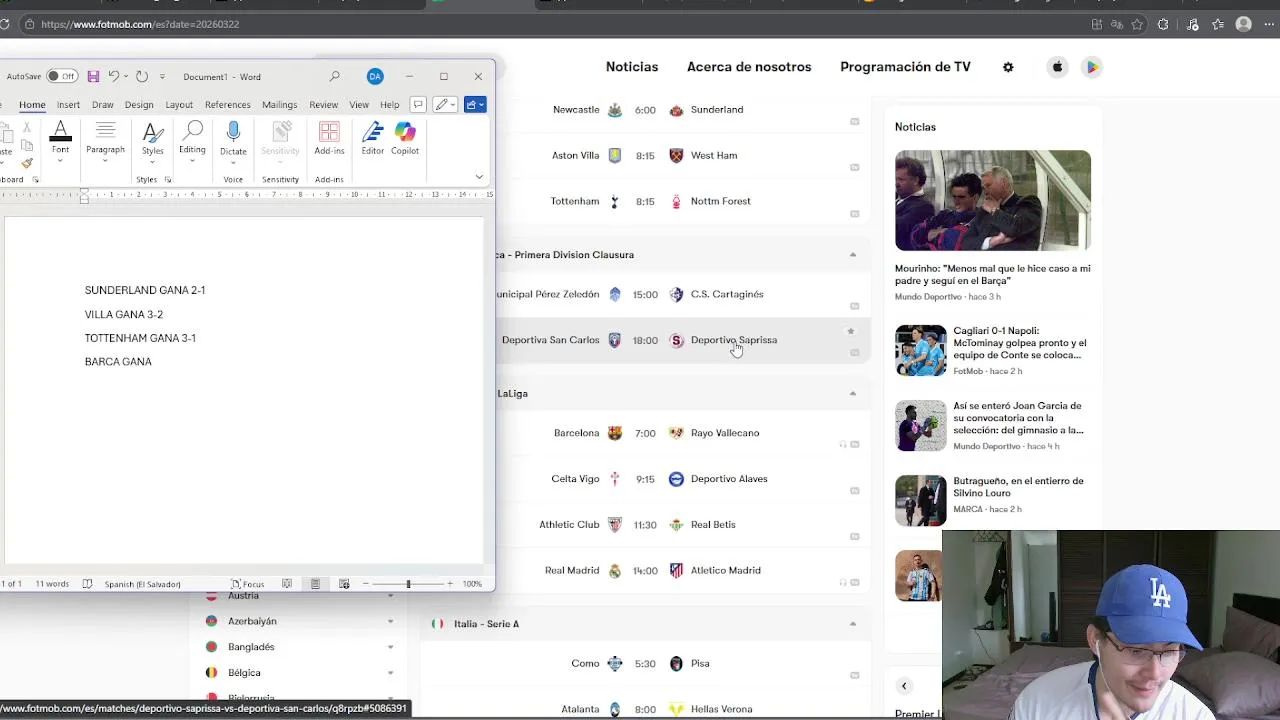
Task: Open the Comments button in Word ribbon
Action: pyautogui.click(x=418, y=104)
